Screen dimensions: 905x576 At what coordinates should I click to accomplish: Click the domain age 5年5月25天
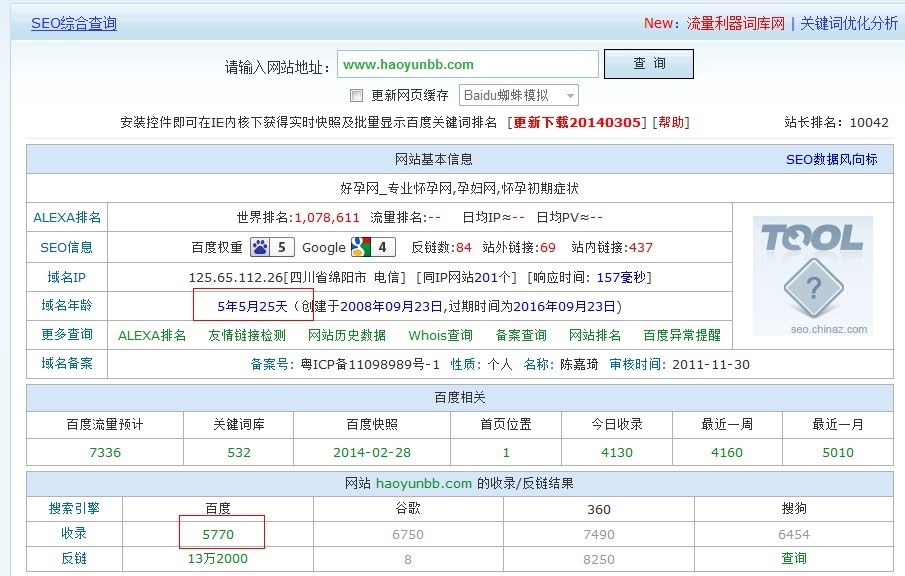(x=252, y=306)
